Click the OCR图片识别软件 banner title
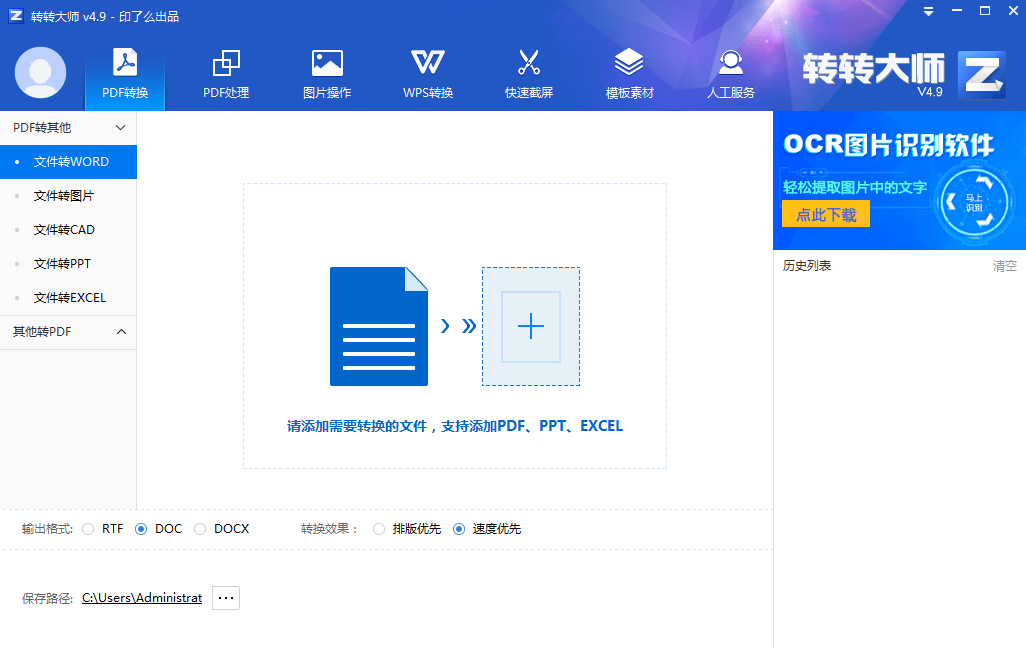 click(889, 145)
